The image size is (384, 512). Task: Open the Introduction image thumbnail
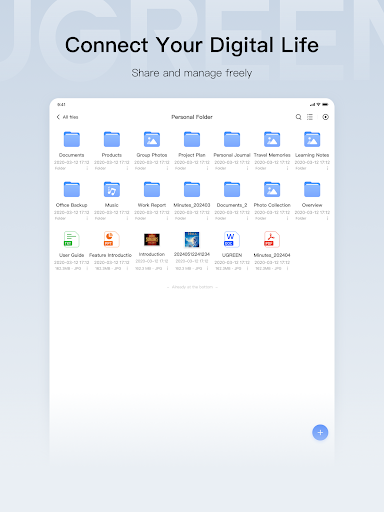(x=152, y=239)
